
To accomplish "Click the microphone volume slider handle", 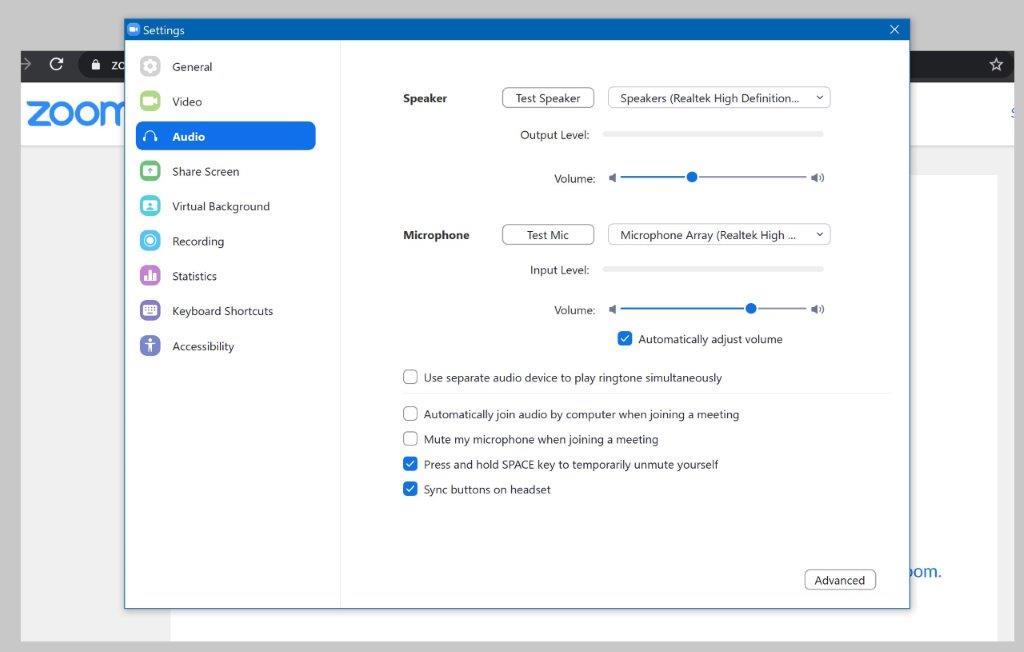I will pos(751,309).
